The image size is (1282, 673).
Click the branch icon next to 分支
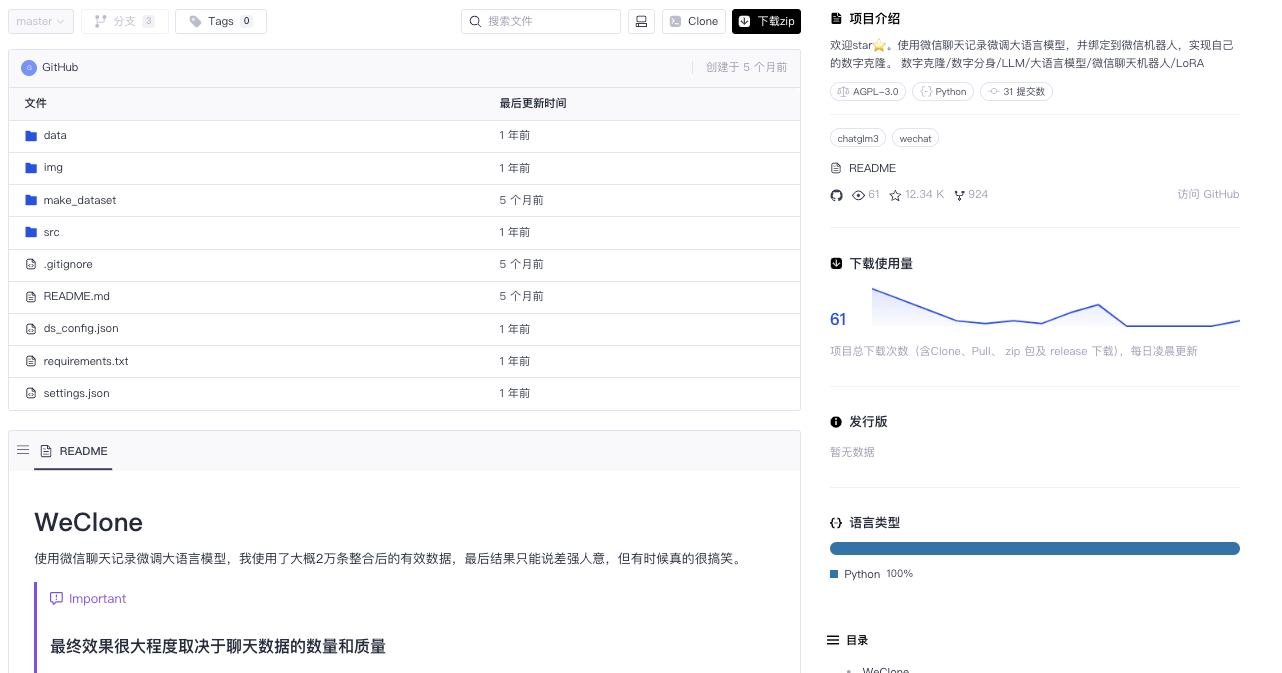pos(100,21)
